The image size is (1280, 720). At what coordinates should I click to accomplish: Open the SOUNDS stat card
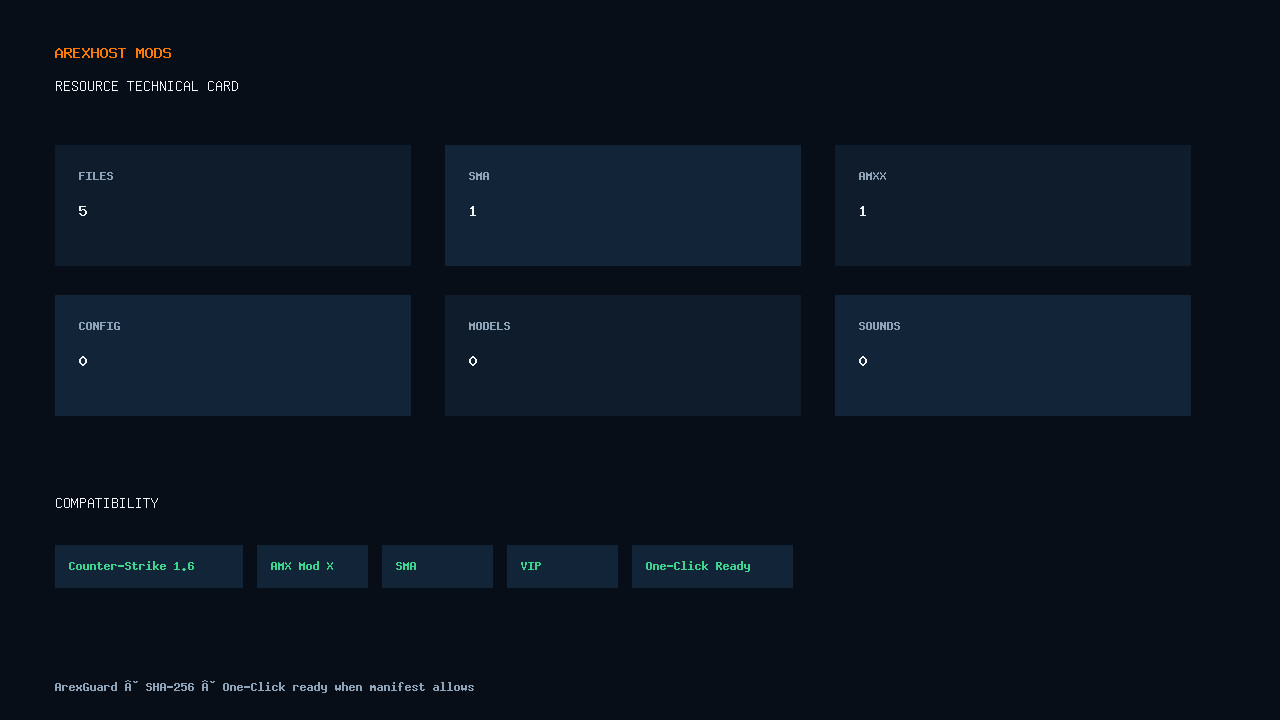tap(1013, 355)
